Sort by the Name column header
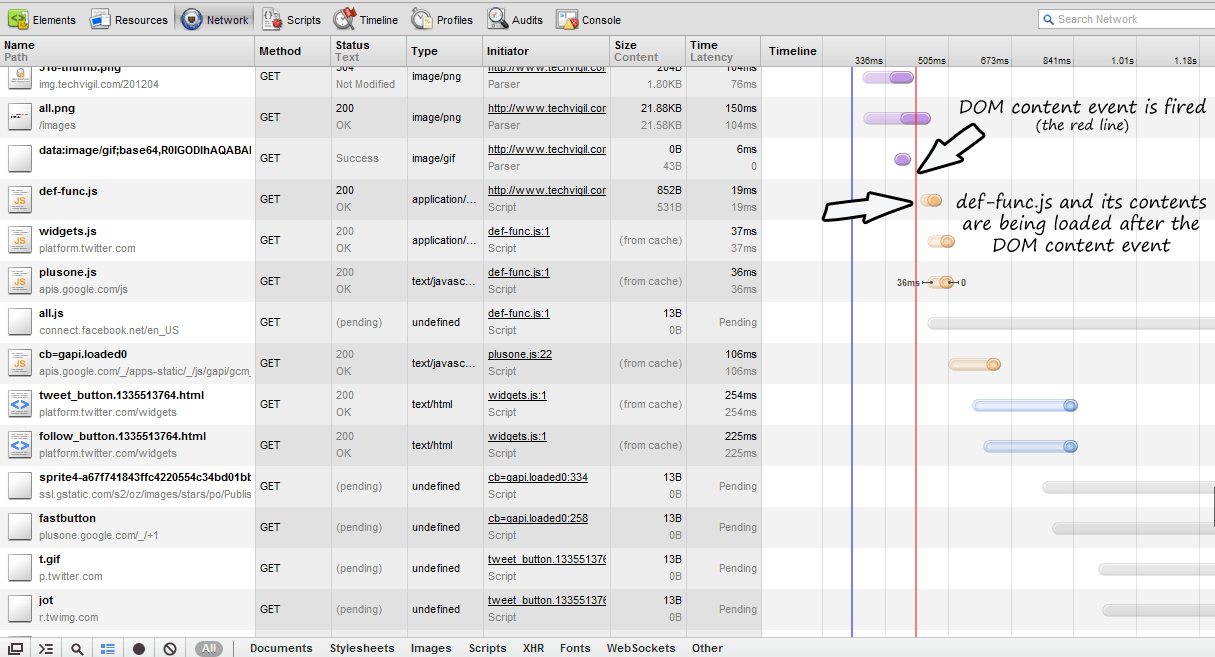 click(127, 51)
